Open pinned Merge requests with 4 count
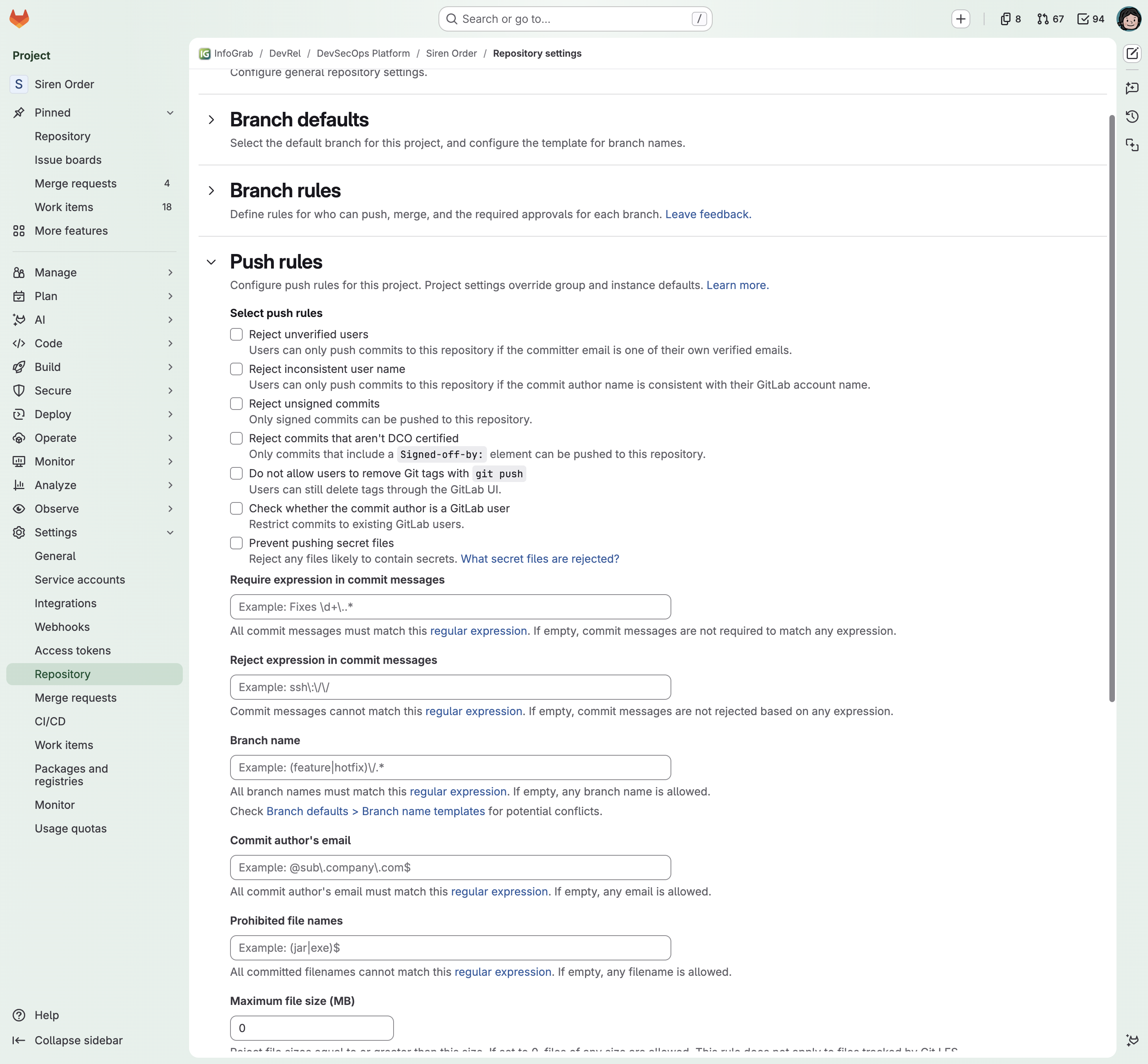The width and height of the screenshot is (1148, 1064). 95,184
